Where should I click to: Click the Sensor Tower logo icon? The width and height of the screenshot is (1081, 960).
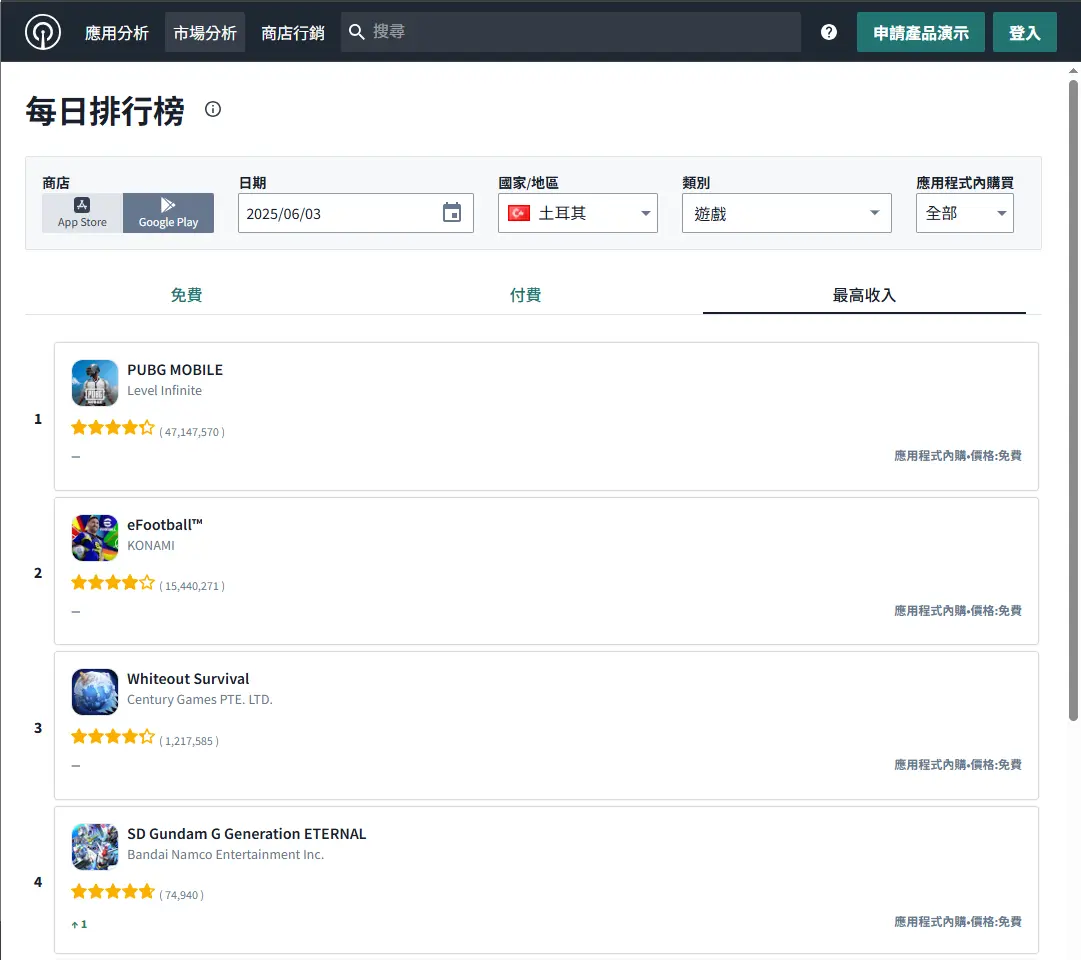[x=43, y=32]
